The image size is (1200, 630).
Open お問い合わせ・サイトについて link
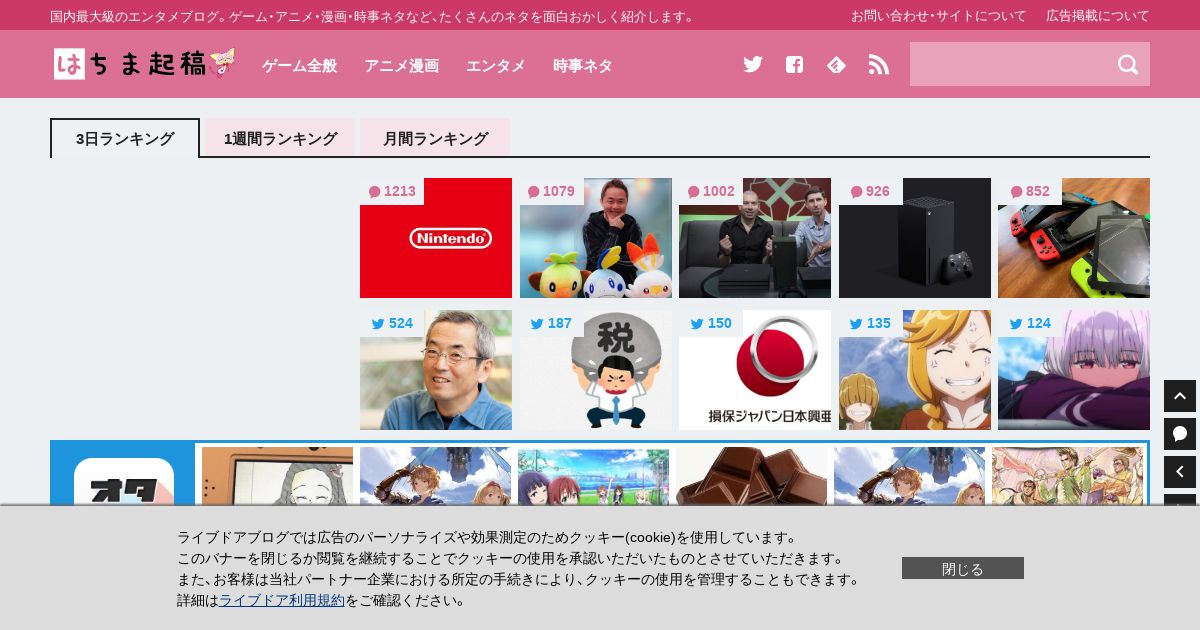coord(938,16)
